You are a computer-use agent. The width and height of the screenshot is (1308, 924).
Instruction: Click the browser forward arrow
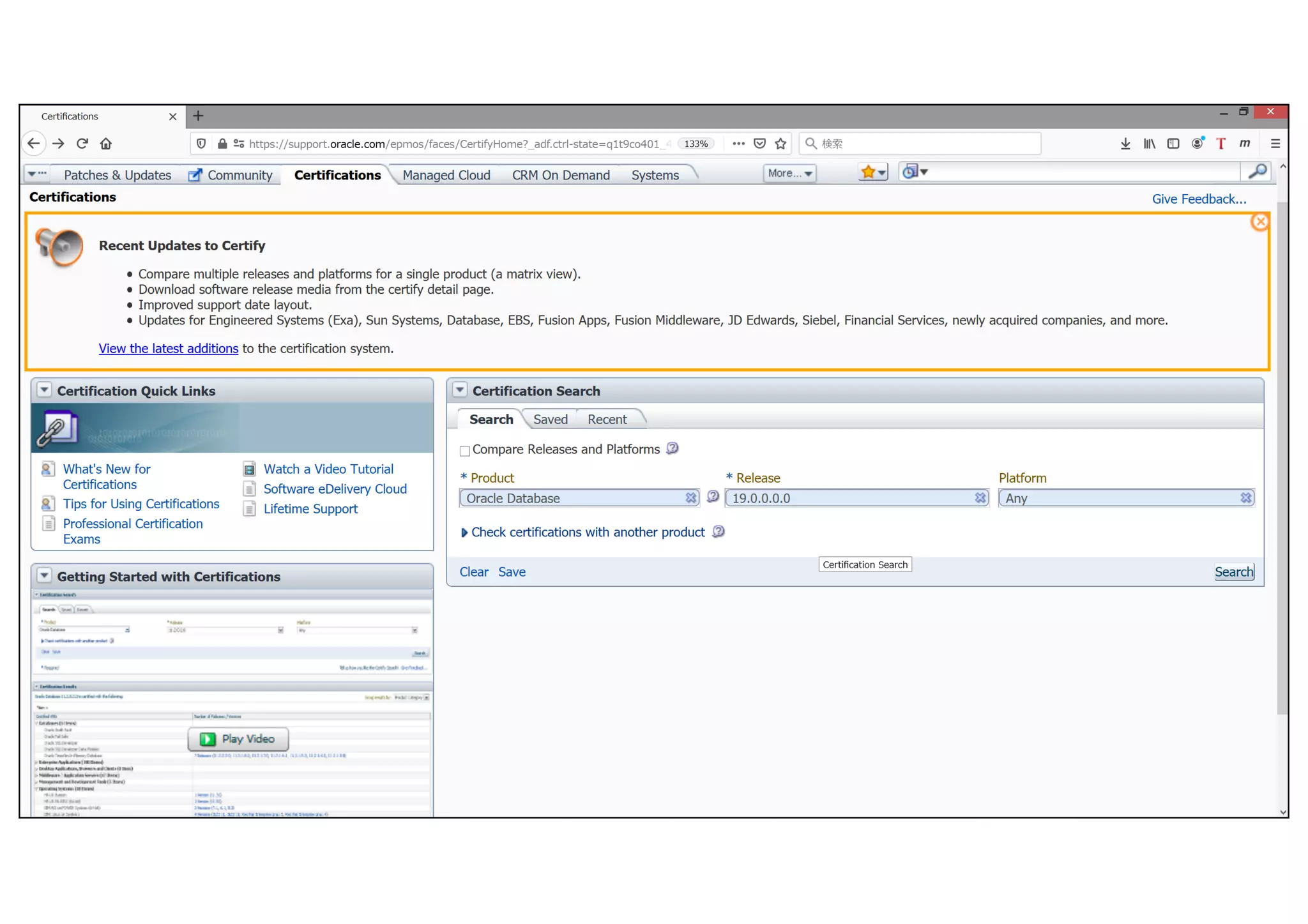(x=58, y=144)
